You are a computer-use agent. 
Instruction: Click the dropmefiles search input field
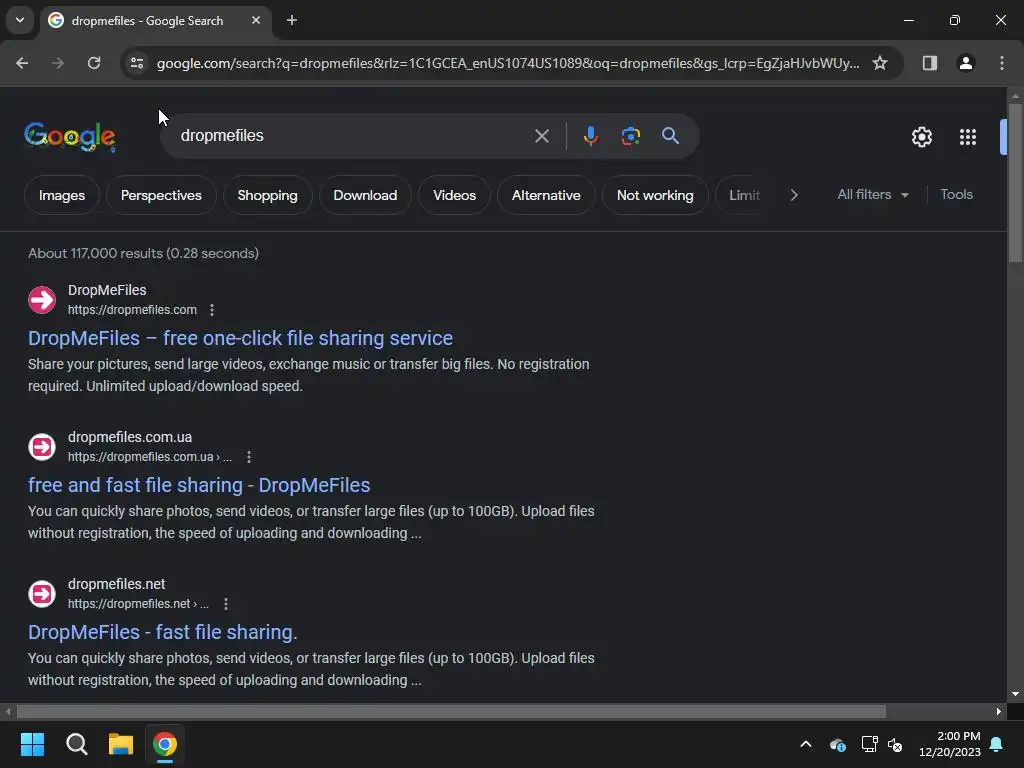(x=353, y=136)
